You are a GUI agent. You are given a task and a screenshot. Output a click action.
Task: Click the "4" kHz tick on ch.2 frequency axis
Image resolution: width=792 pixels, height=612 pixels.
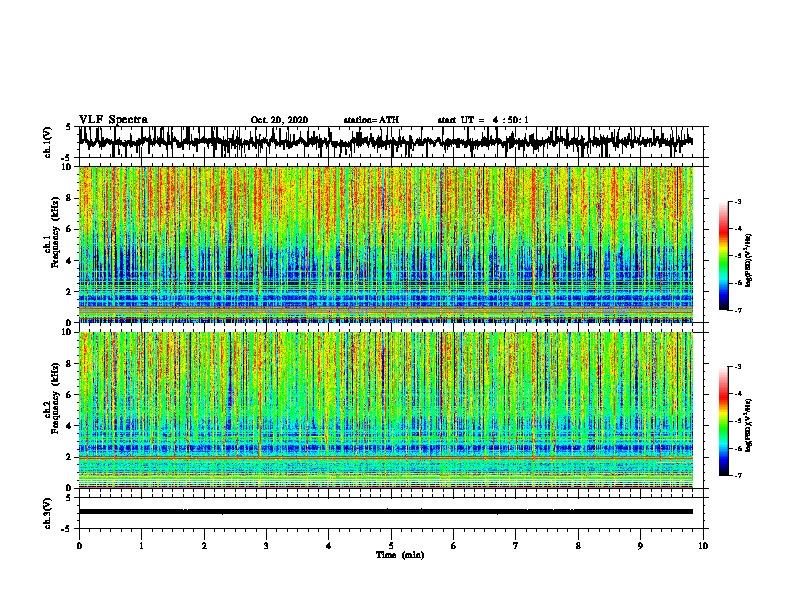click(70, 426)
